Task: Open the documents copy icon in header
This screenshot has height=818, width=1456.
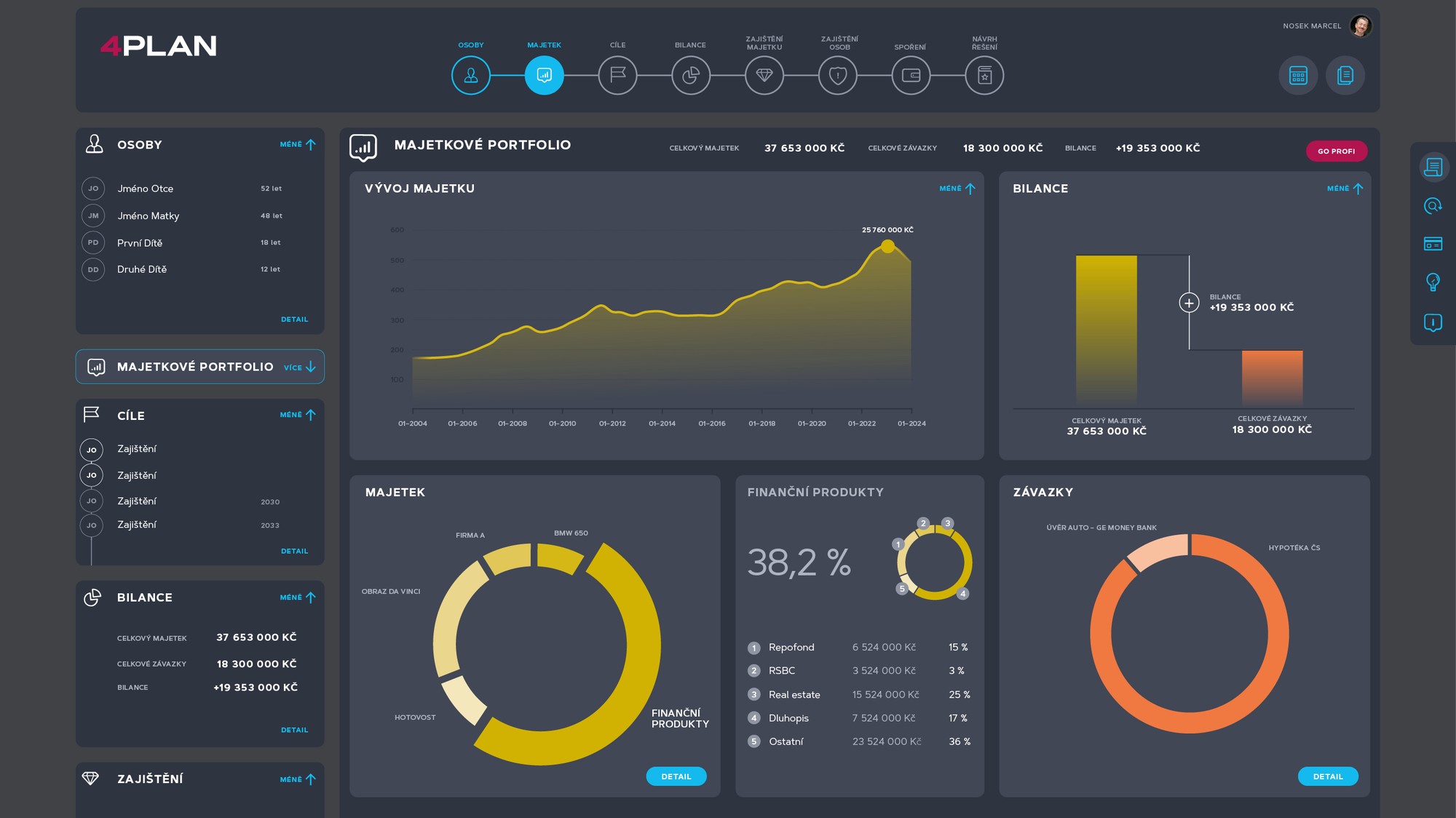Action: coord(1345,76)
